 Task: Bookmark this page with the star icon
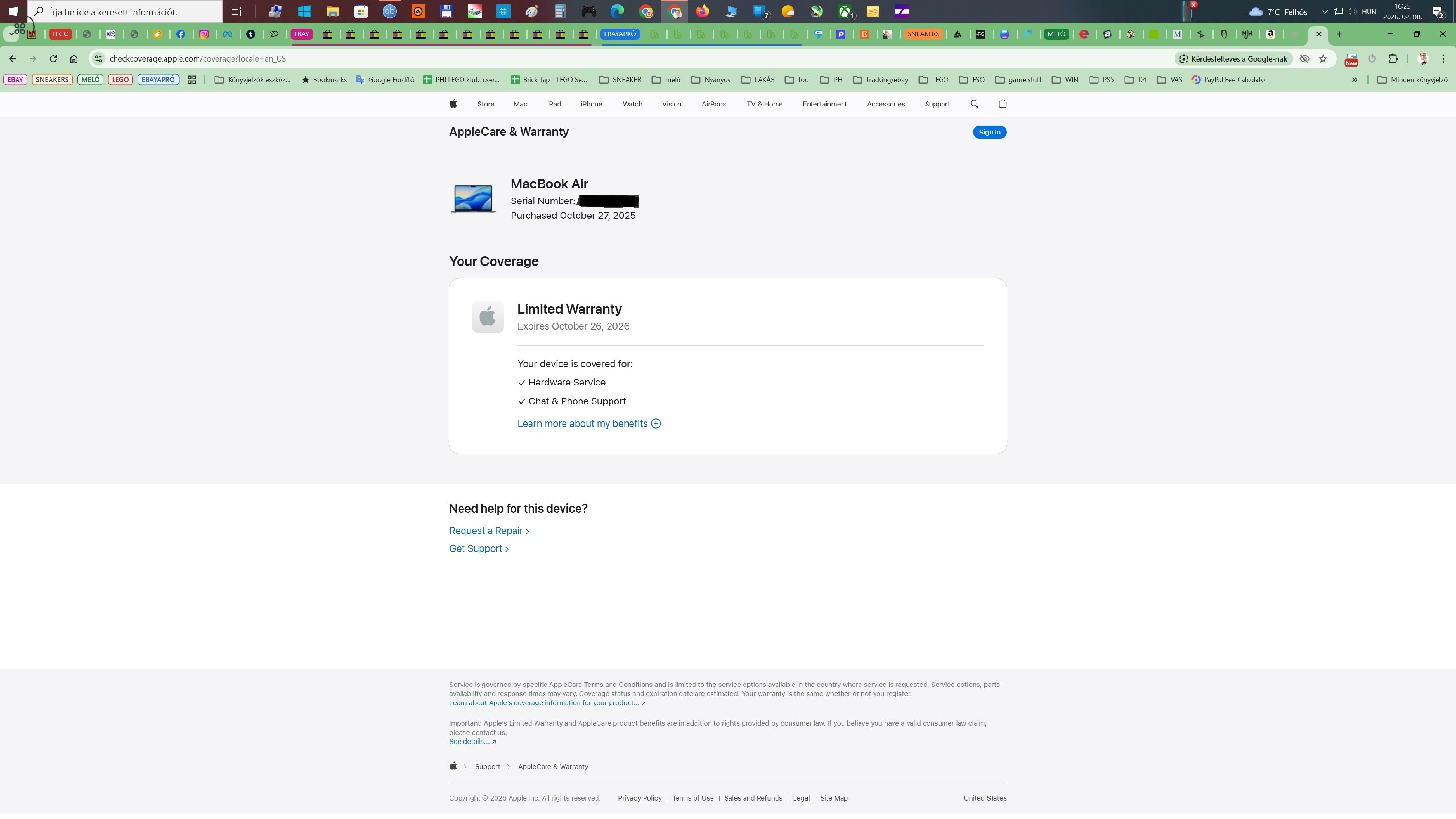tap(1323, 59)
